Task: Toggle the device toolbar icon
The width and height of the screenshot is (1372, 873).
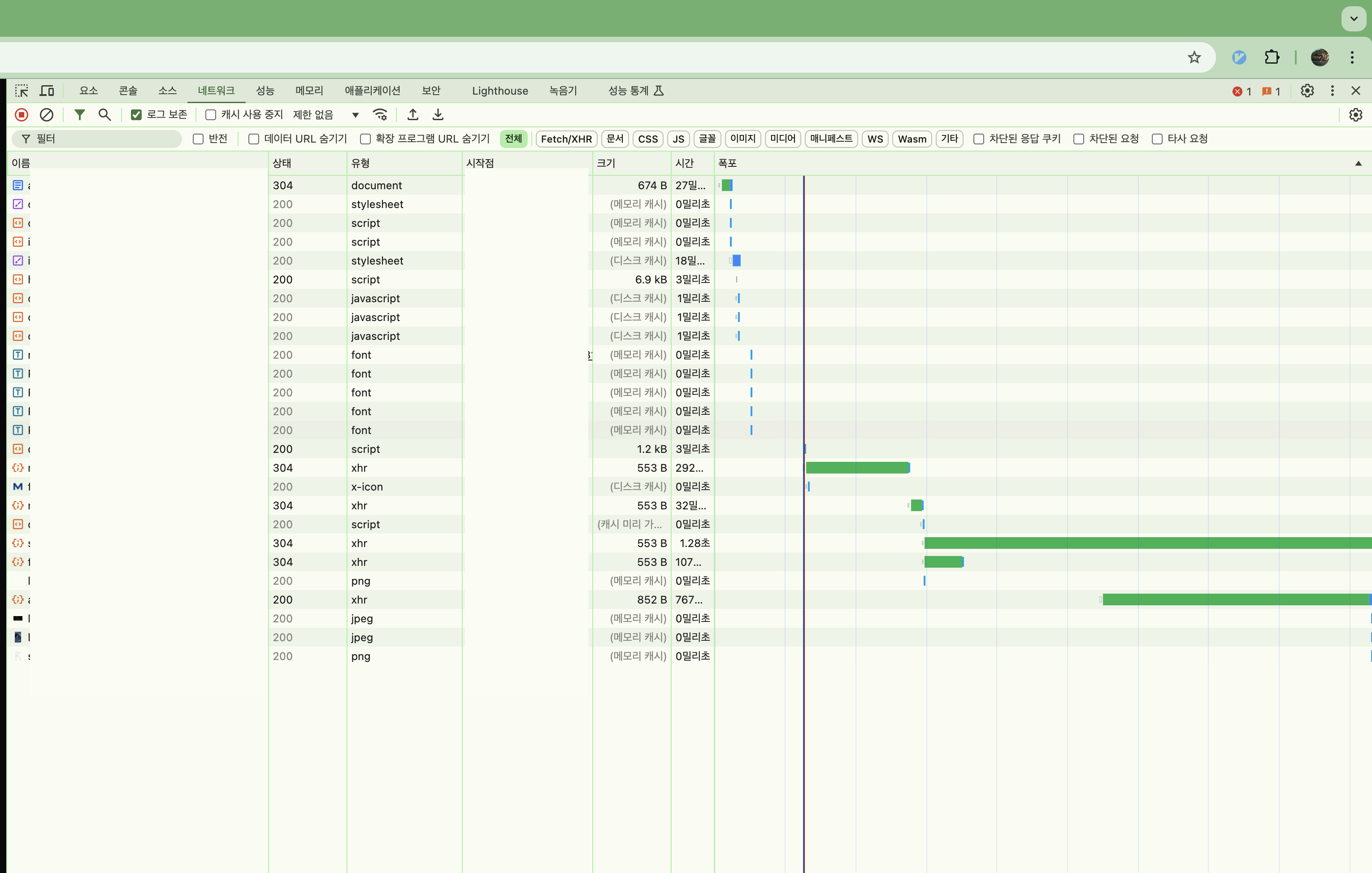Action: point(47,91)
